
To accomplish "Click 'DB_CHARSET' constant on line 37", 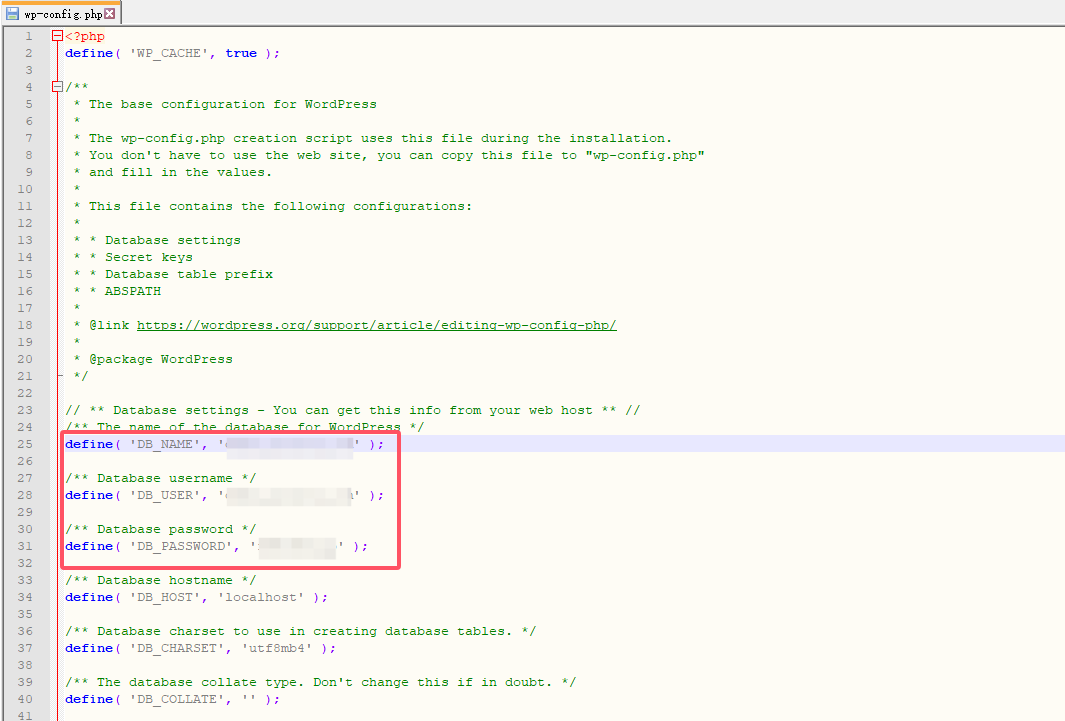I will click(x=177, y=648).
